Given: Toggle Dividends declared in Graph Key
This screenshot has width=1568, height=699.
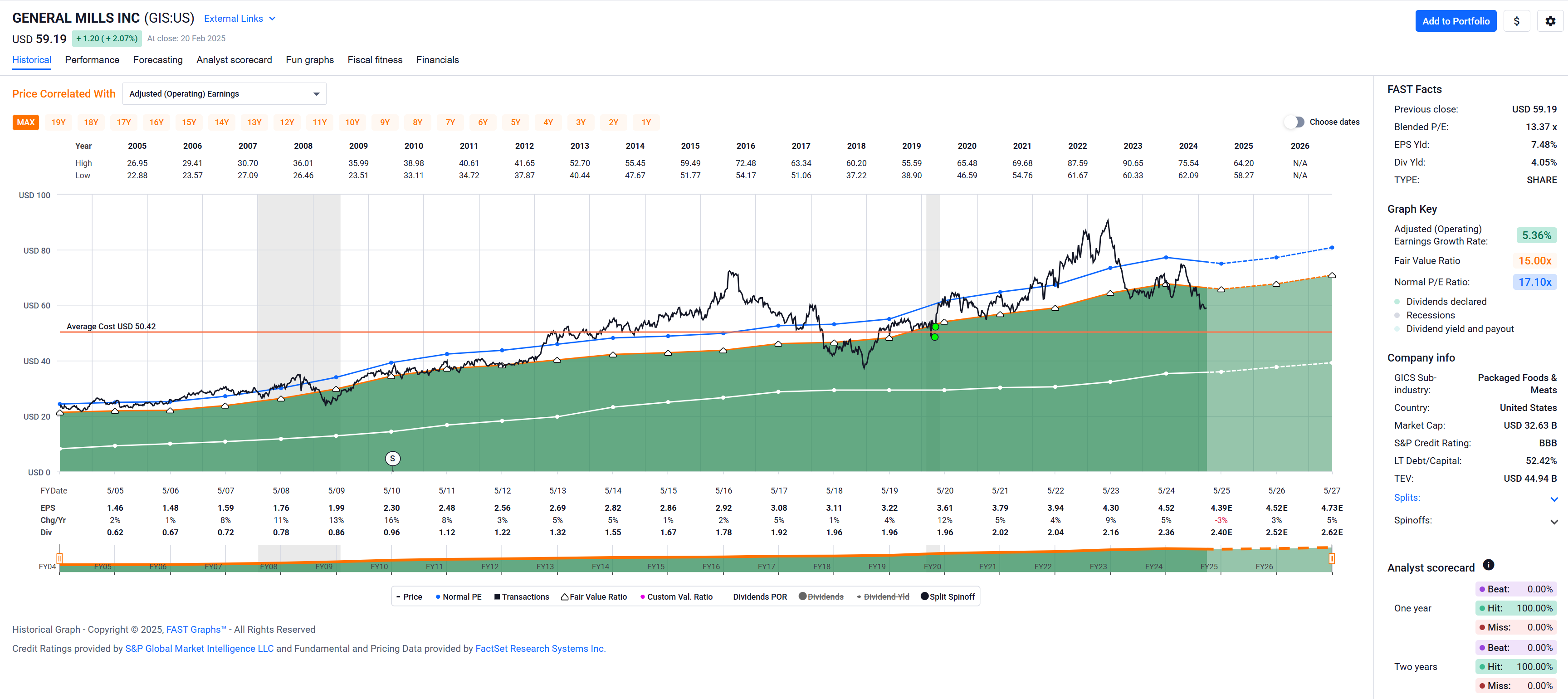Looking at the screenshot, I should click(x=1440, y=301).
